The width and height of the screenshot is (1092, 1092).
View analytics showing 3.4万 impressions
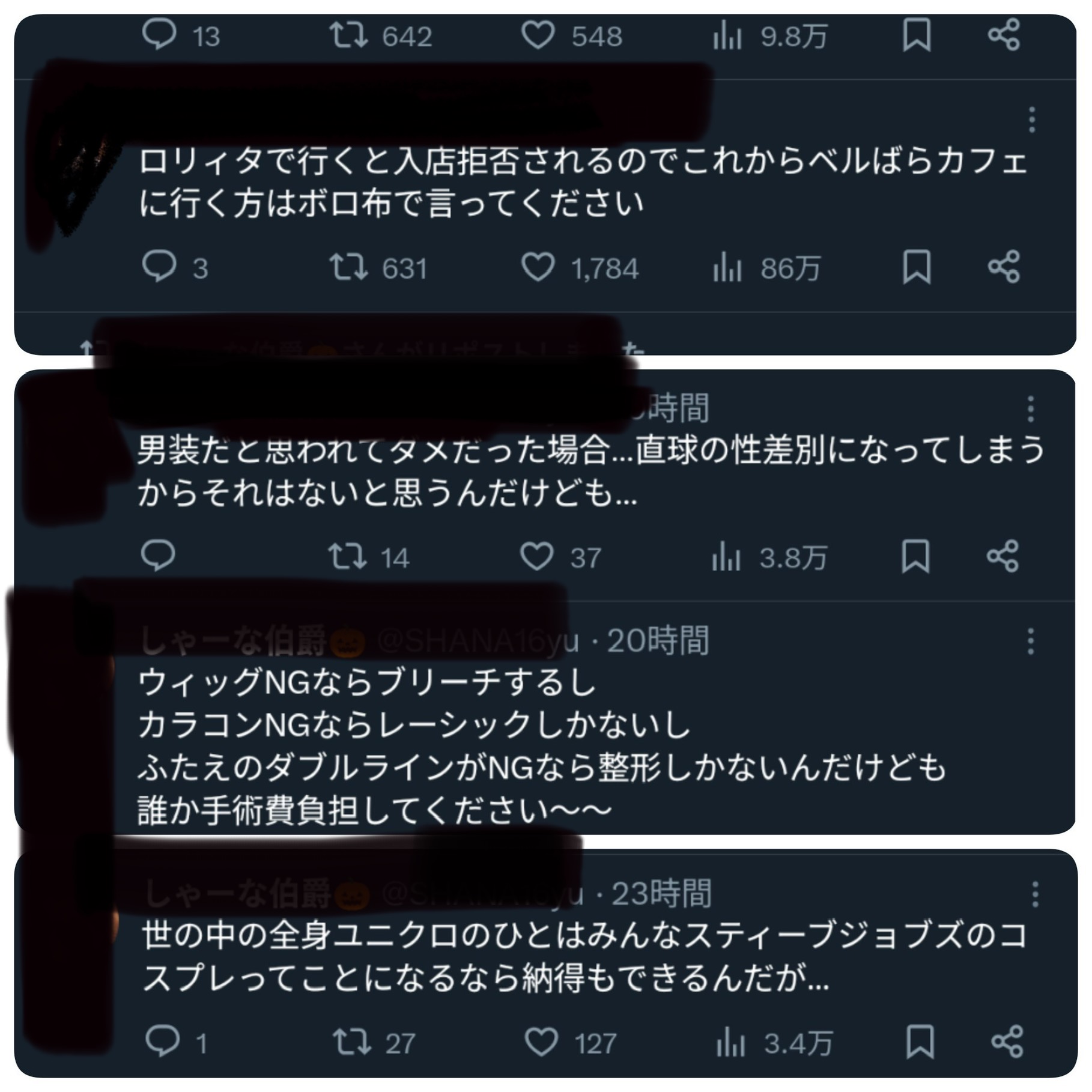coord(774,1043)
